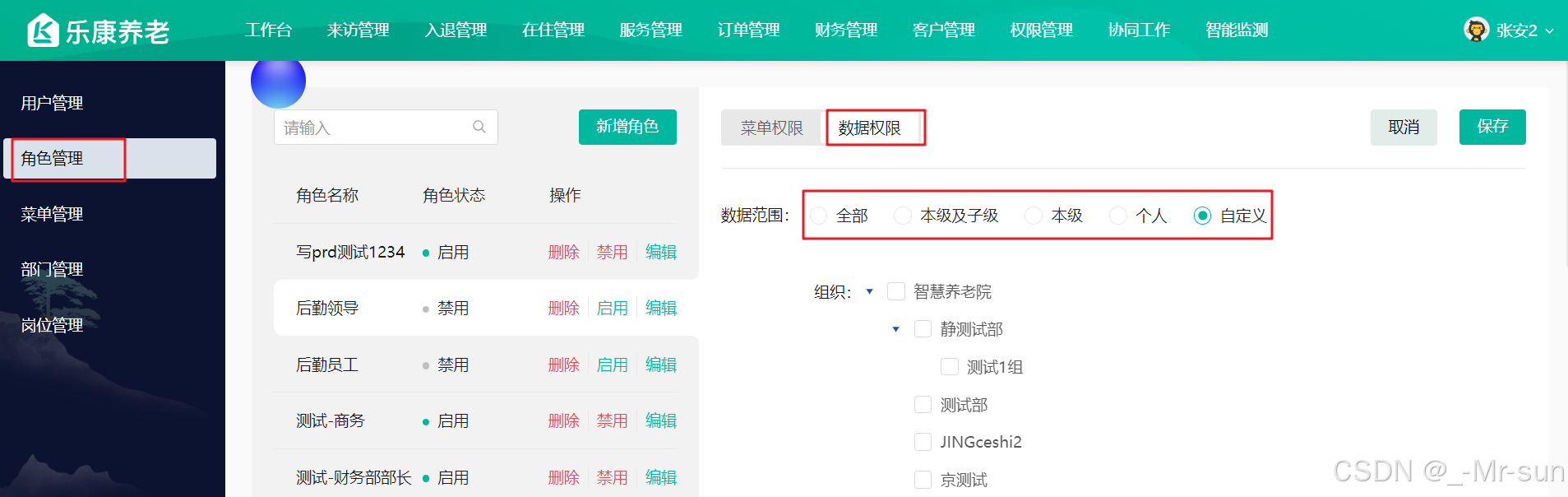
Task: Check the 测试部 checkbox
Action: pyautogui.click(x=923, y=405)
